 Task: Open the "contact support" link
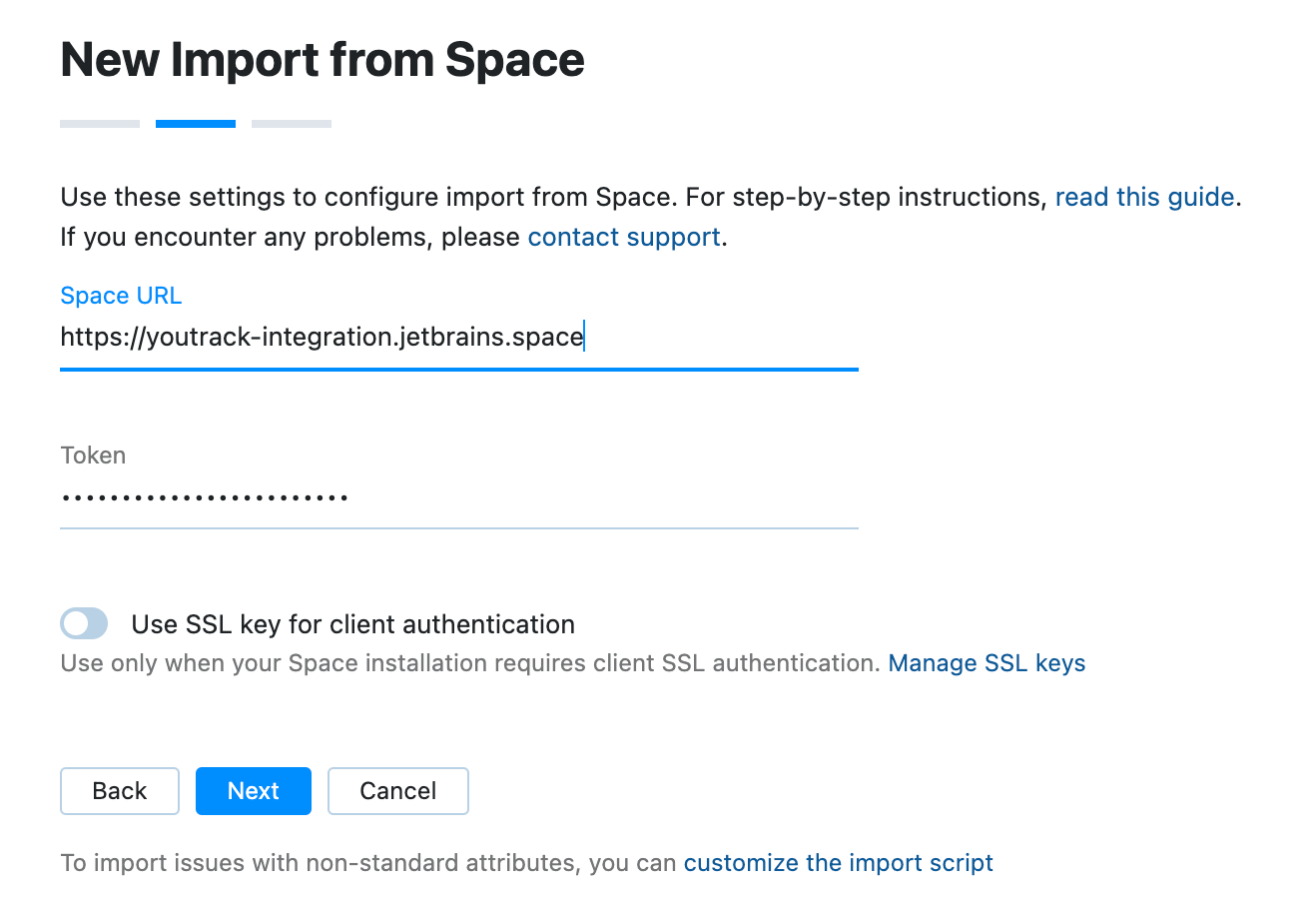click(x=623, y=237)
